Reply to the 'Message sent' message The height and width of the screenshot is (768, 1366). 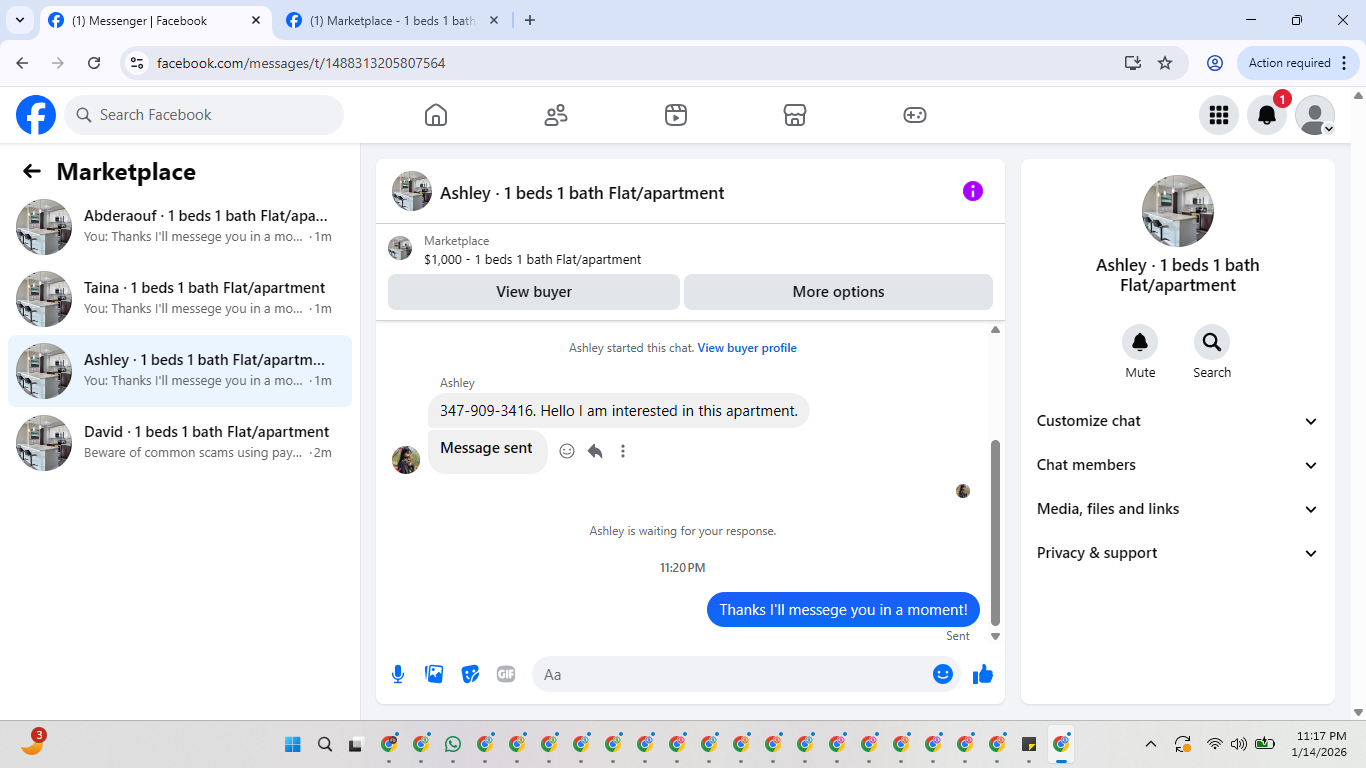pyautogui.click(x=595, y=451)
